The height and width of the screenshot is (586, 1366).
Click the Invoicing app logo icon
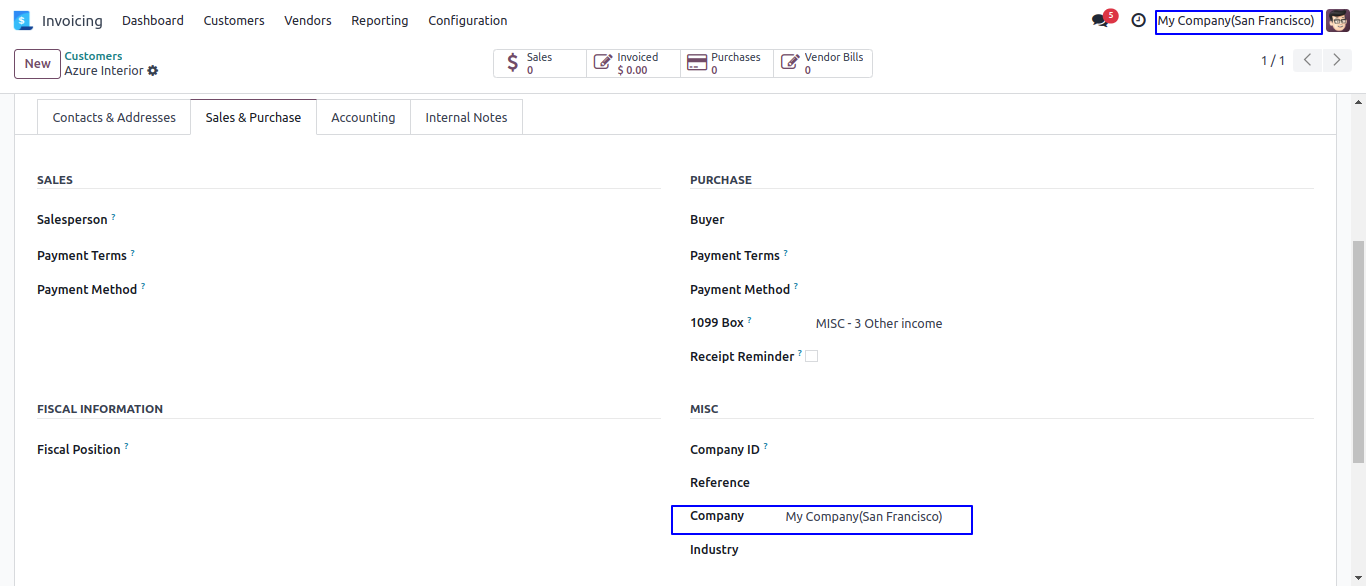(22, 21)
